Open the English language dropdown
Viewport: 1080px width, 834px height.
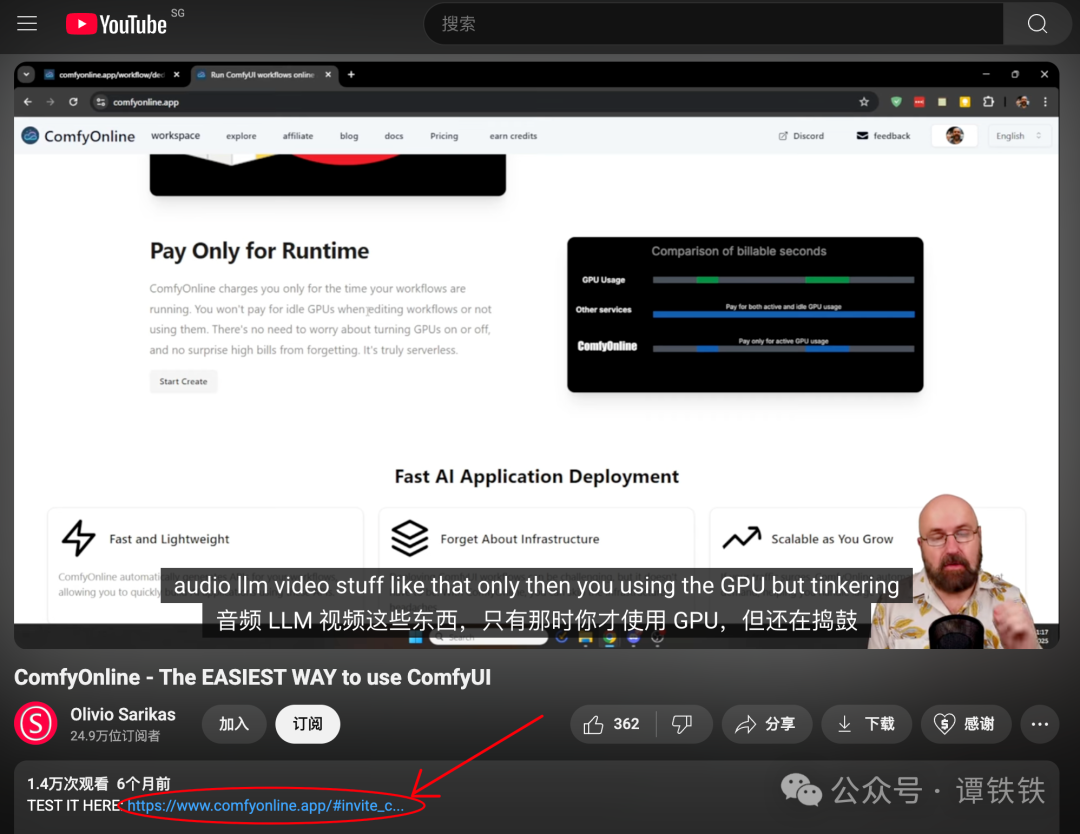tap(1019, 136)
